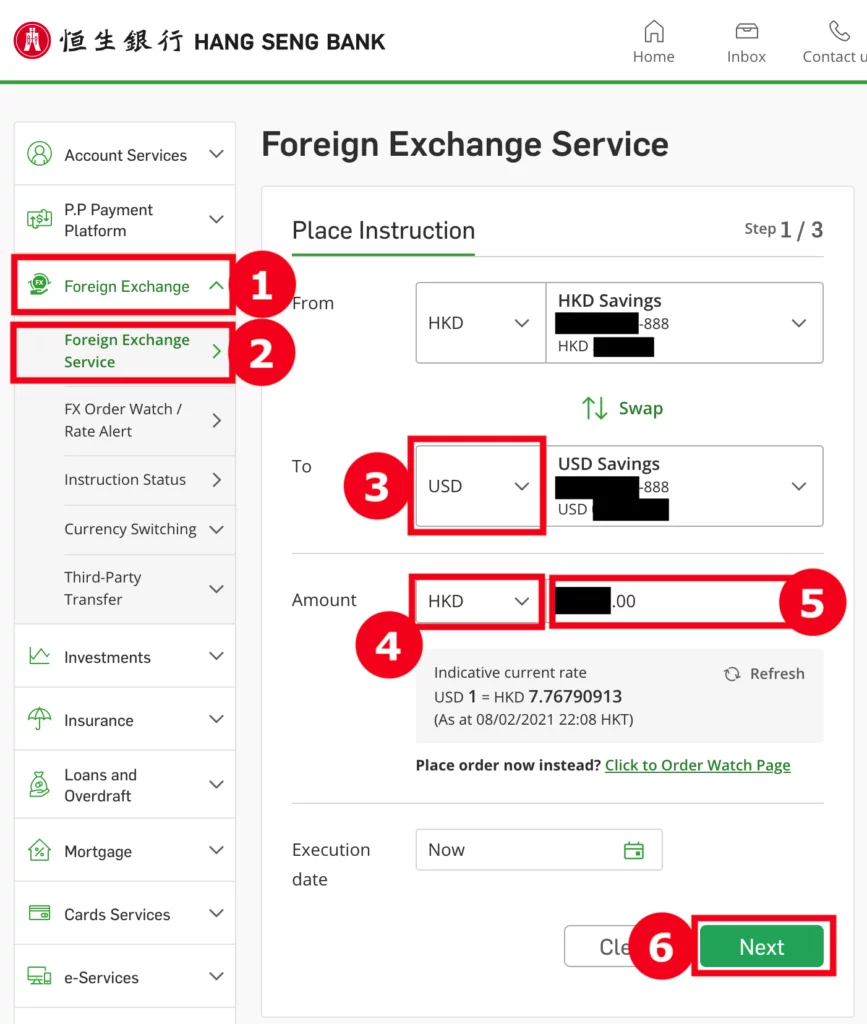Expand the Mortgage menu chevron
Viewport: 867px width, 1024px height.
216,850
